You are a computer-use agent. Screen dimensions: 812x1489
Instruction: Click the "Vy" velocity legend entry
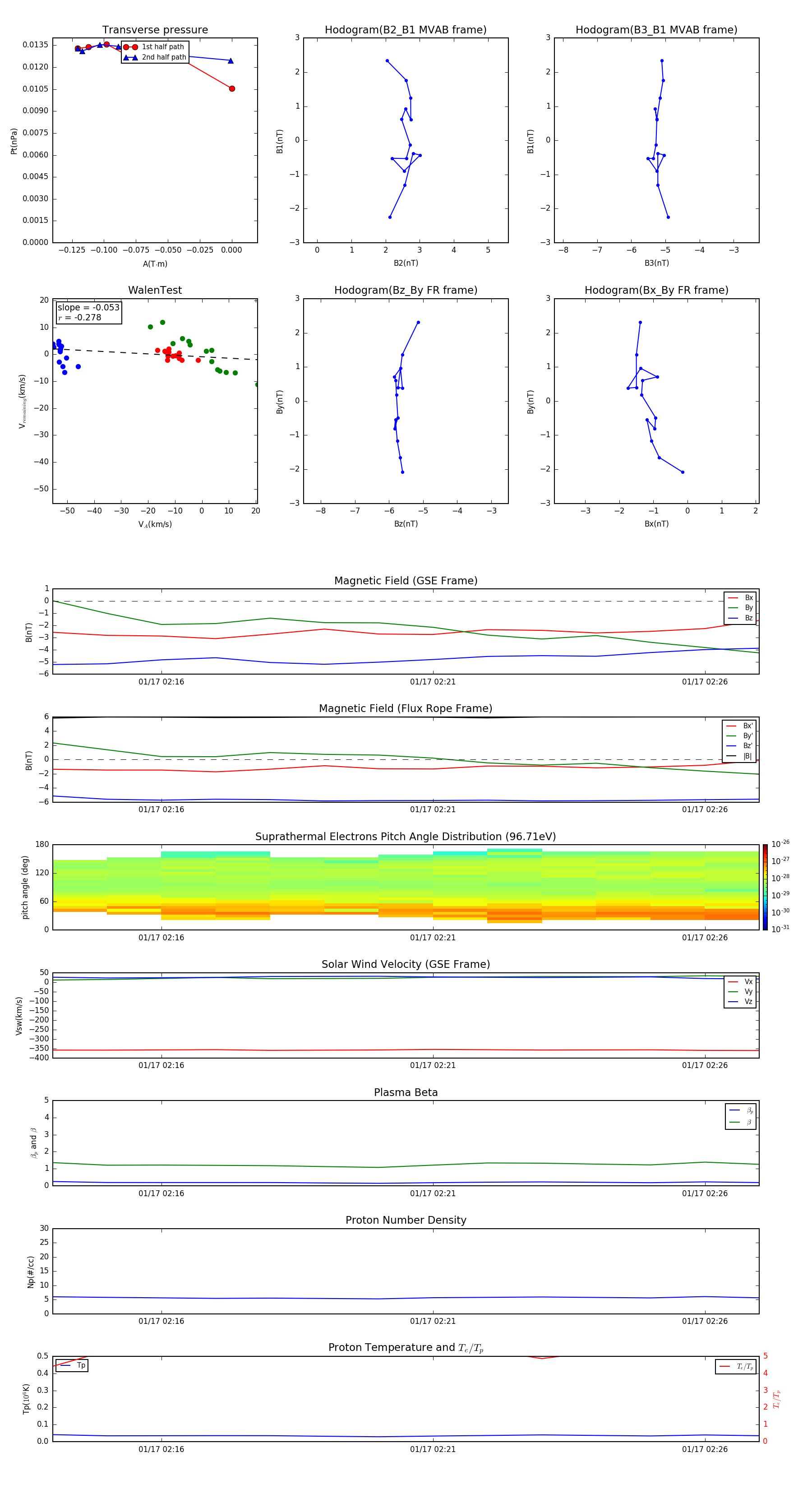pos(741,991)
